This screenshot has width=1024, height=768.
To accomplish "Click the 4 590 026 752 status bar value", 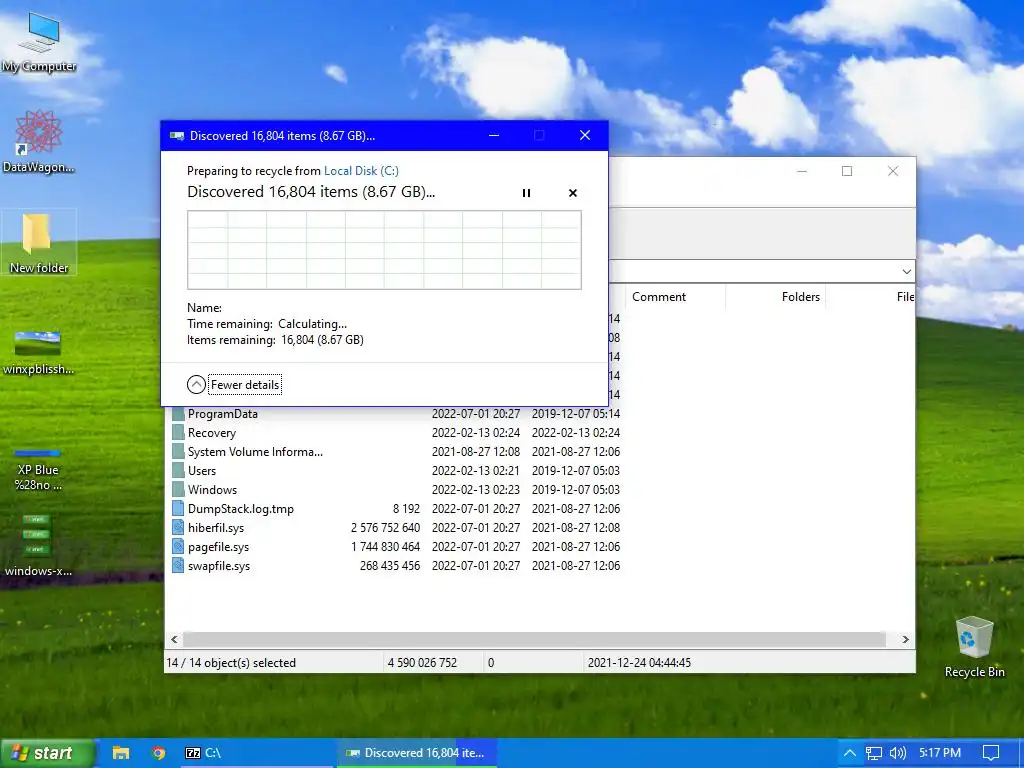I will click(423, 662).
